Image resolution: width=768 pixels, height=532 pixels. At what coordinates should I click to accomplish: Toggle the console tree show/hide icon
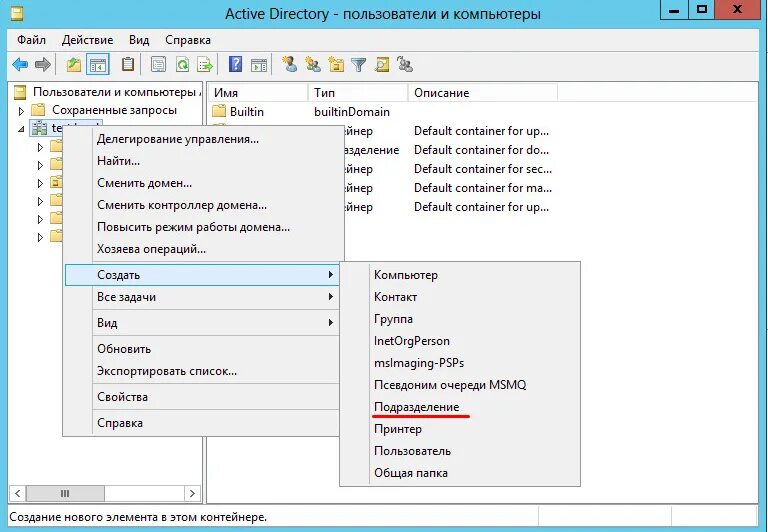tap(97, 64)
